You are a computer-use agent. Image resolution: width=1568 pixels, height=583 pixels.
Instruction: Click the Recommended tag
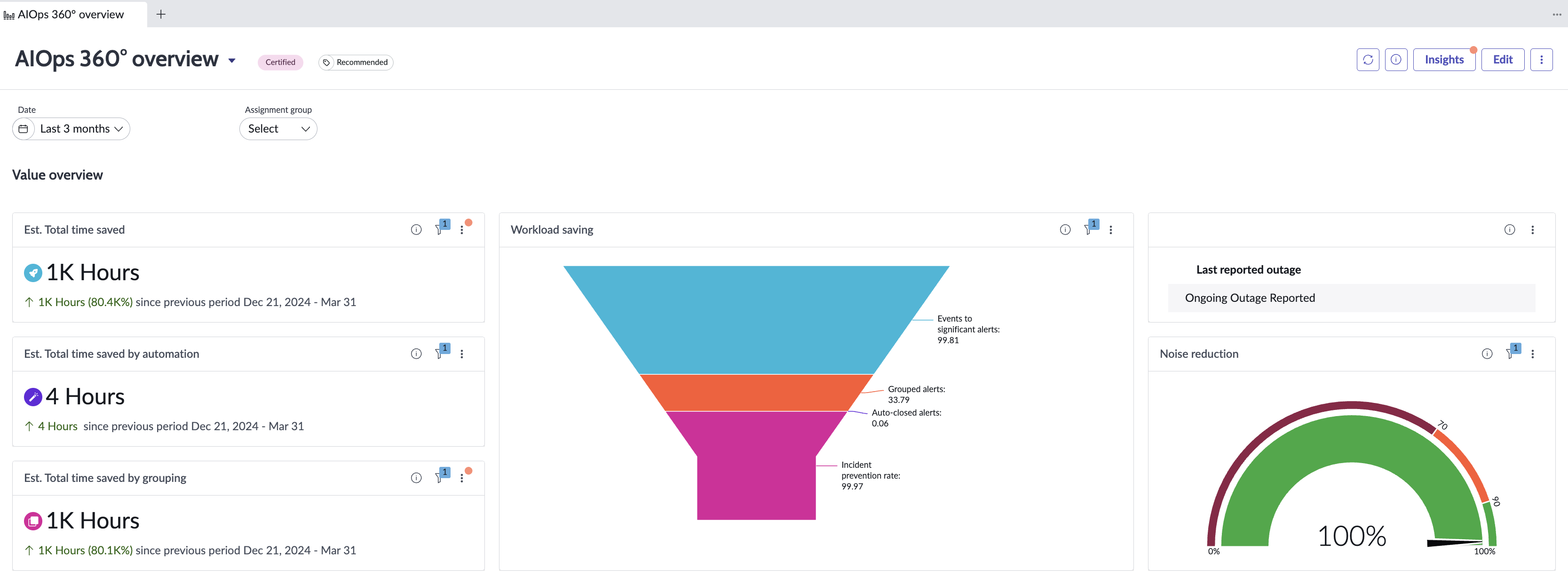[x=356, y=62]
